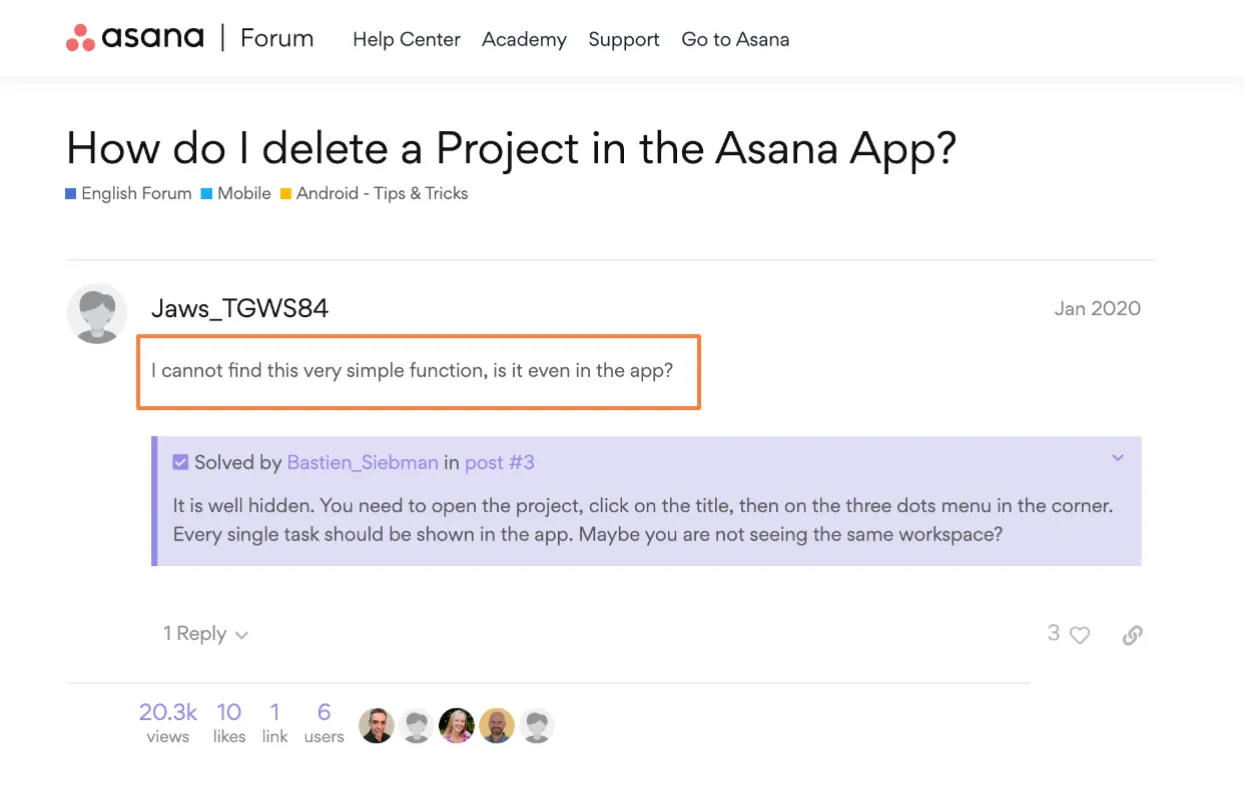Screen dimensions: 1246x786
Task: Open last gray default participant avatar
Action: (x=537, y=726)
